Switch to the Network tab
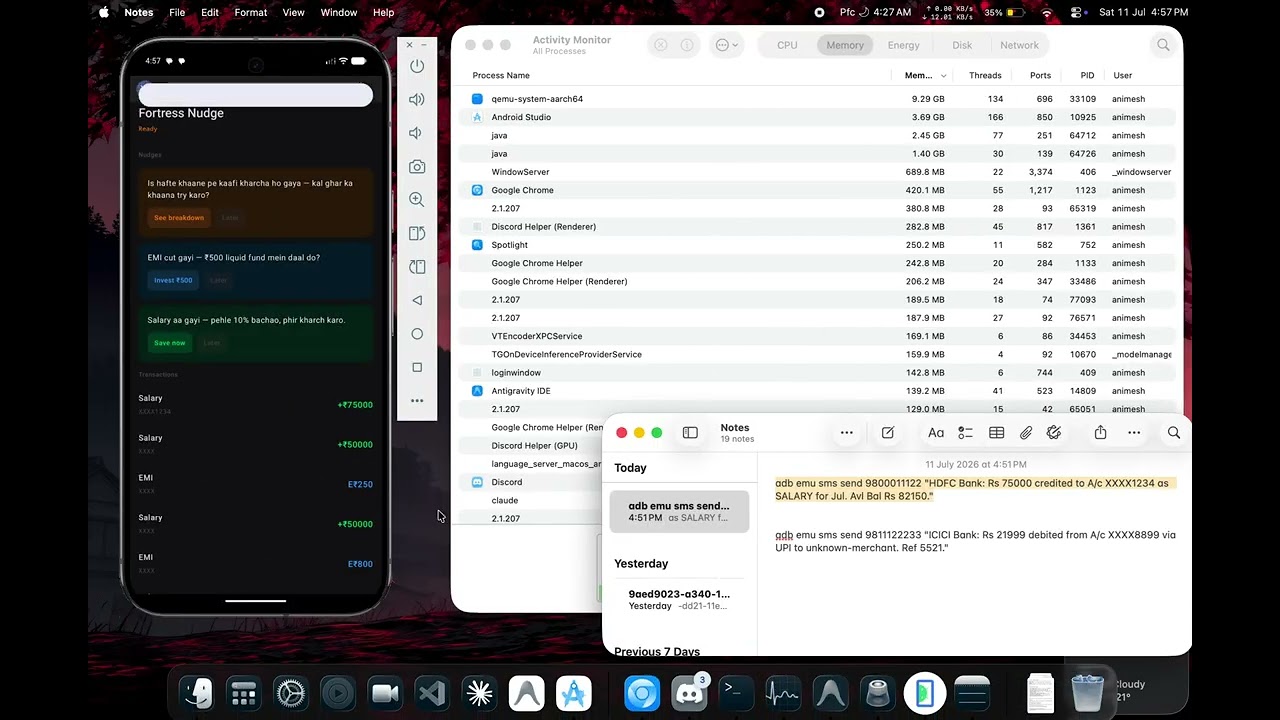The width and height of the screenshot is (1280, 720). [1020, 45]
